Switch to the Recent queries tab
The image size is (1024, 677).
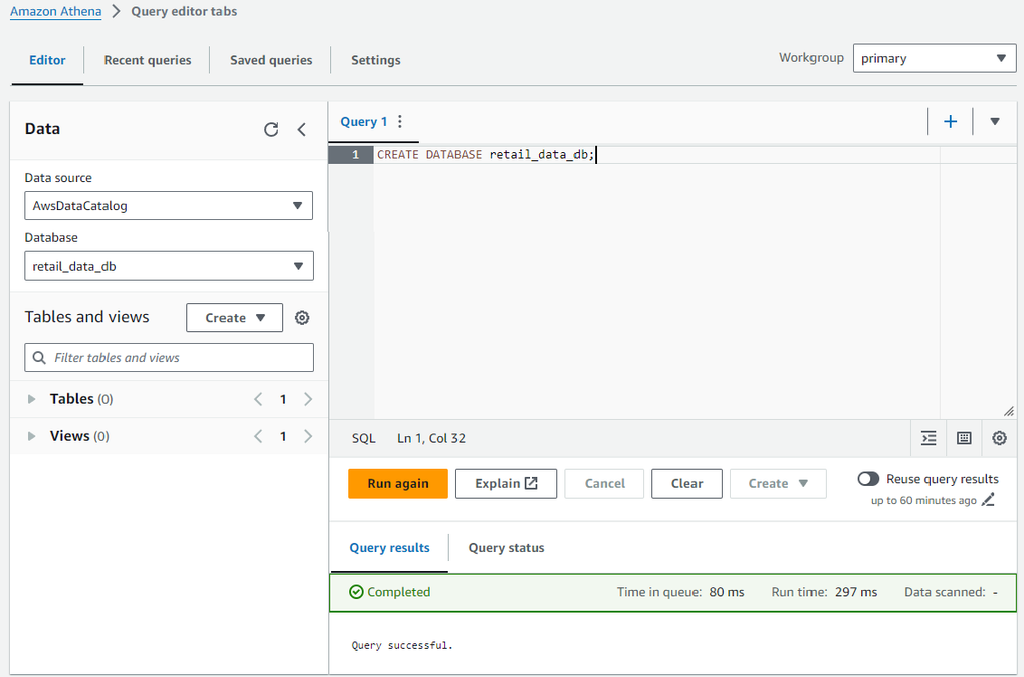[x=147, y=60]
